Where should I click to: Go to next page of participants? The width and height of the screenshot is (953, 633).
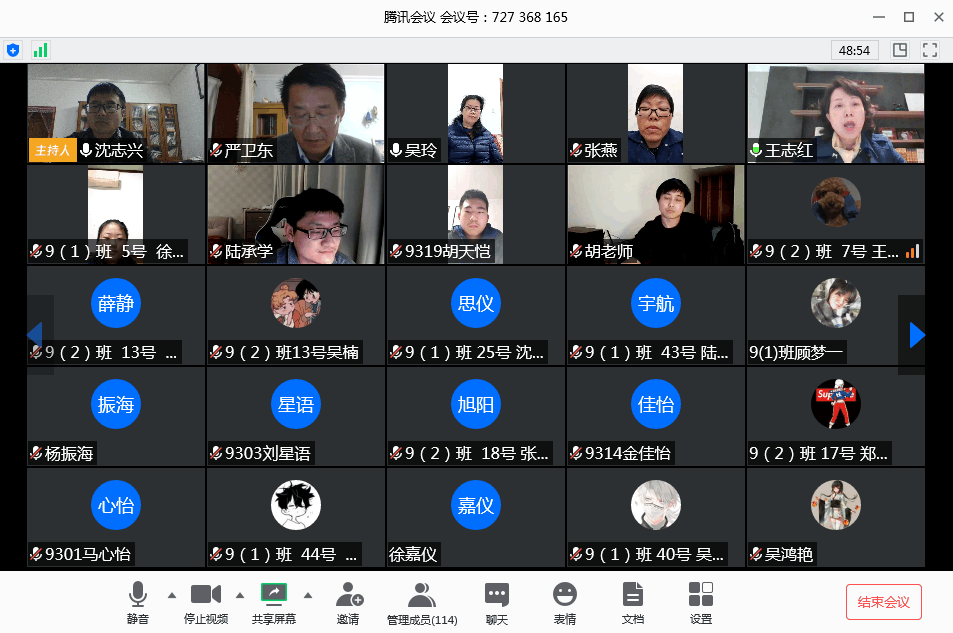916,335
